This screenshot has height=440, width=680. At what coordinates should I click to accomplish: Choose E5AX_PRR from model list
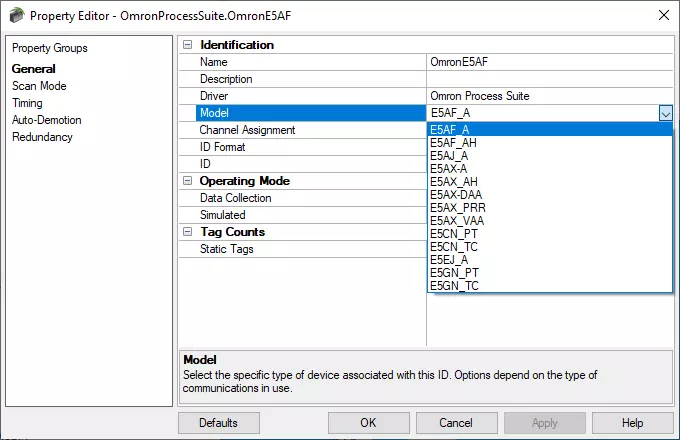point(550,208)
